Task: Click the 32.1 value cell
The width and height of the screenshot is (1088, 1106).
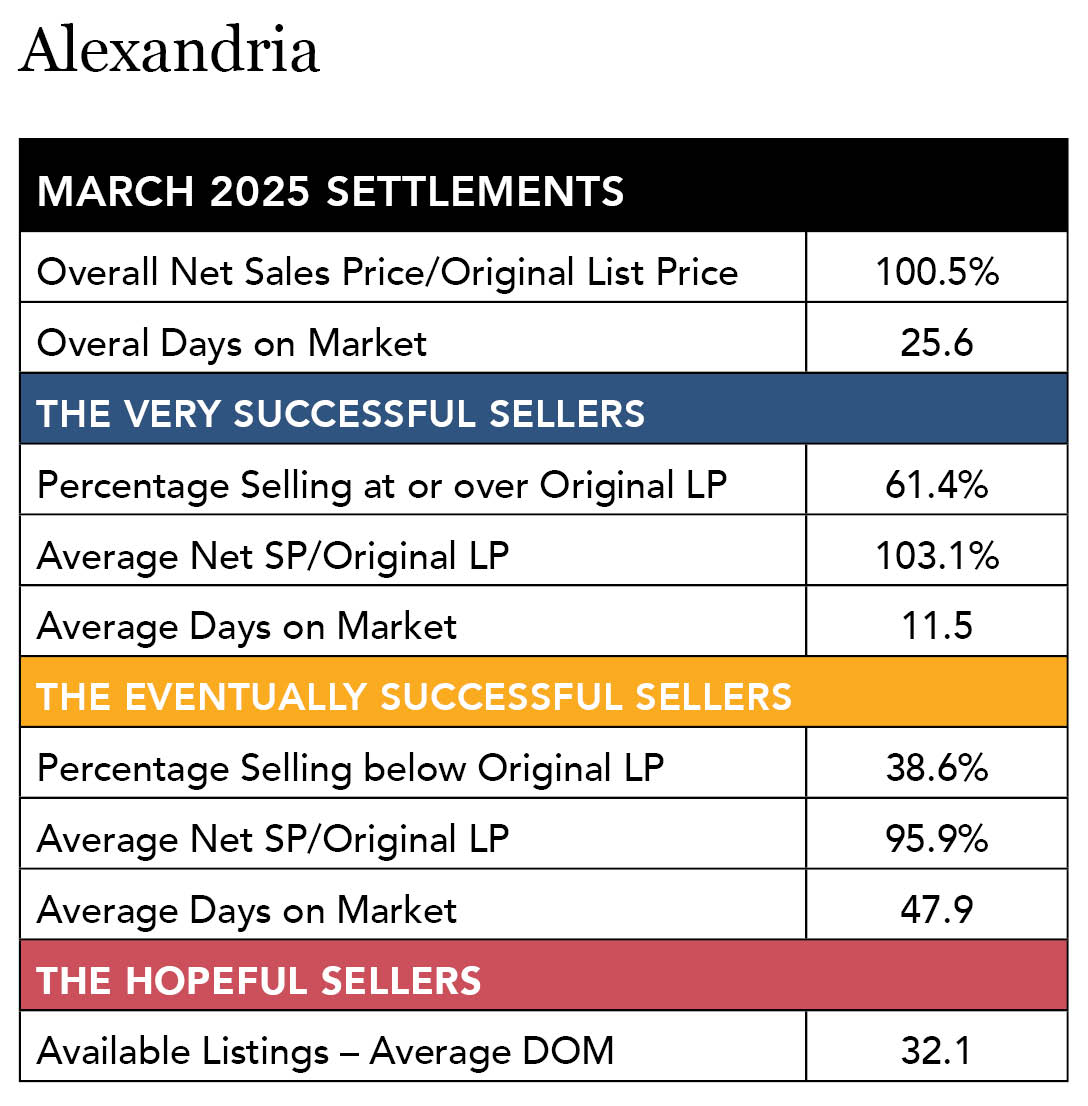Action: click(936, 1051)
